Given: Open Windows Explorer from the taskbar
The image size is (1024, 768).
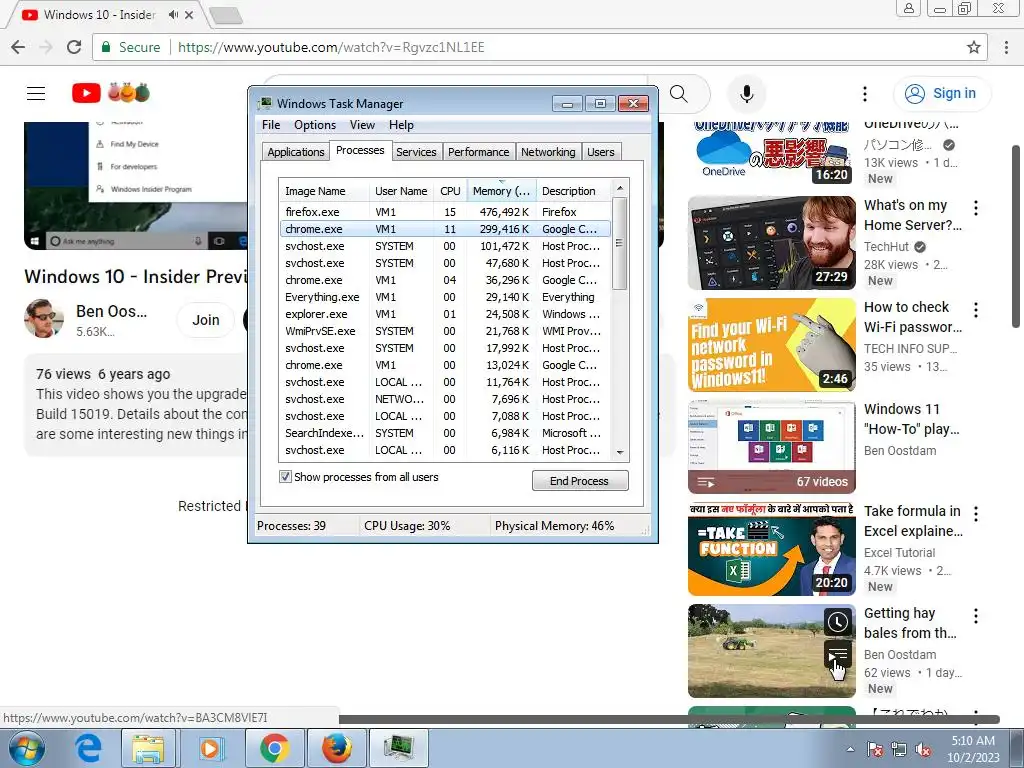Looking at the screenshot, I should pyautogui.click(x=148, y=748).
